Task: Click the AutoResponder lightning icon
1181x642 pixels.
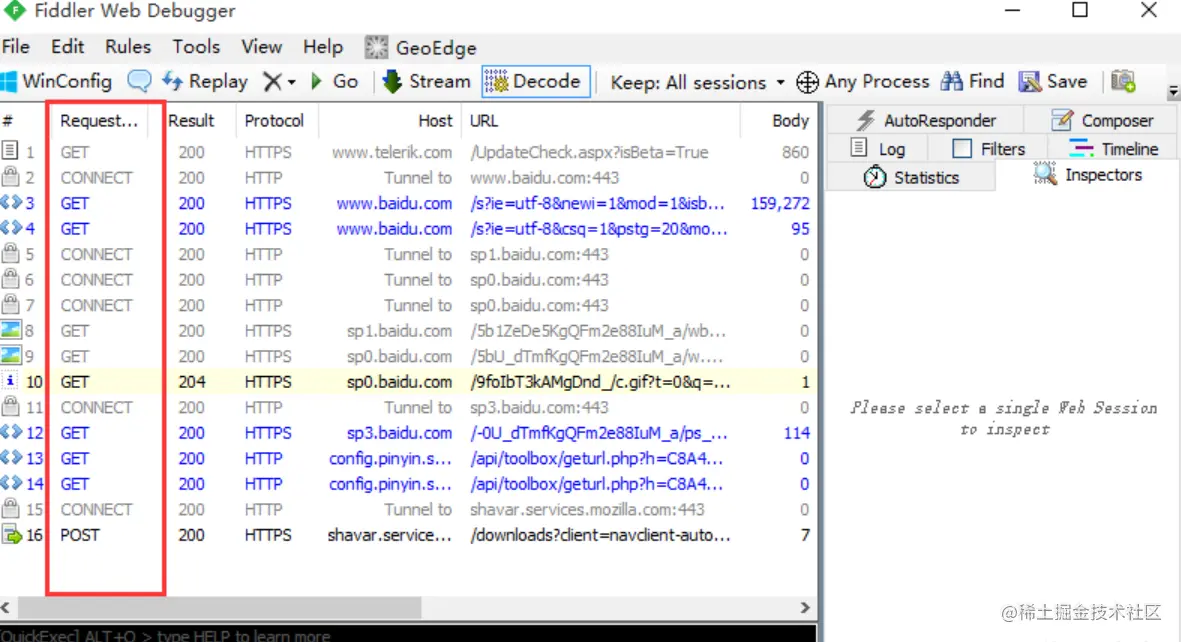Action: point(865,120)
